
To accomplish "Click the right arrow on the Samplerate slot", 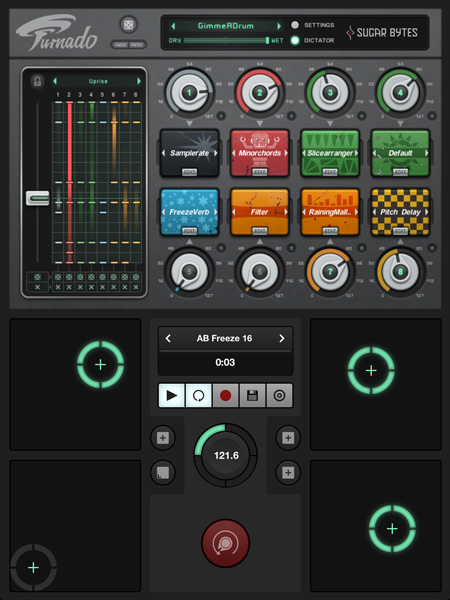I will 215,153.
